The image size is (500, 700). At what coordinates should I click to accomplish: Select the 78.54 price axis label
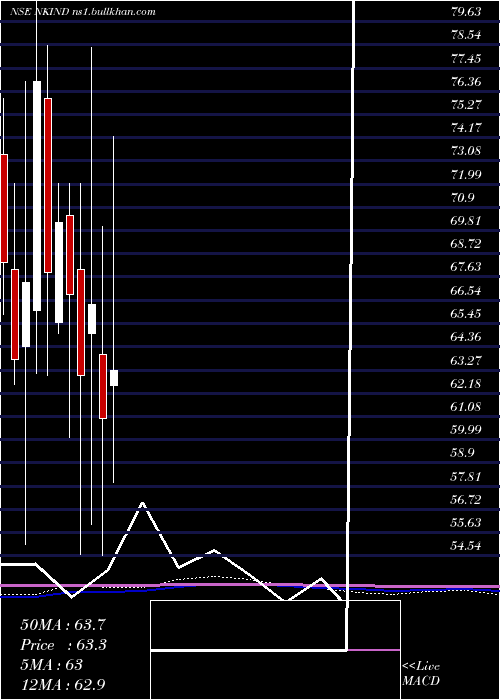pos(466,35)
